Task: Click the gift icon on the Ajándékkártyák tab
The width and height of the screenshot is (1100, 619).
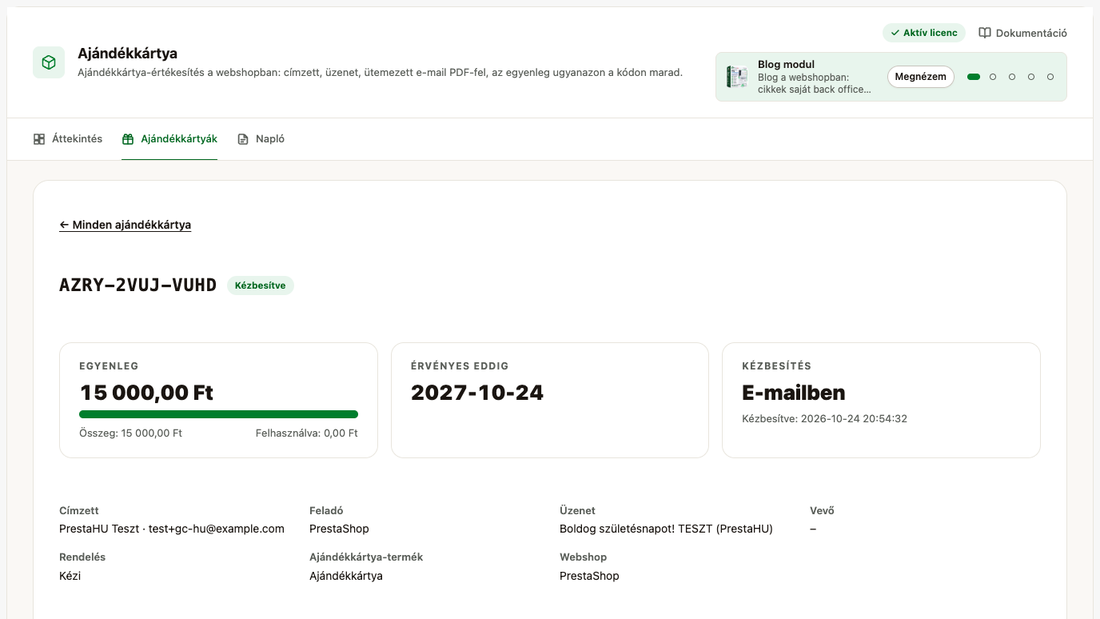Action: click(x=128, y=139)
